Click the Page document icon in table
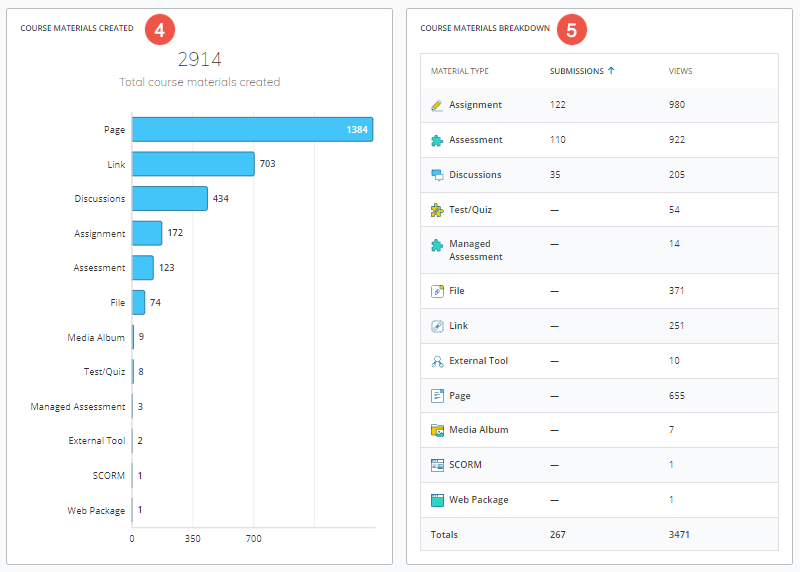800x572 pixels. pos(437,396)
